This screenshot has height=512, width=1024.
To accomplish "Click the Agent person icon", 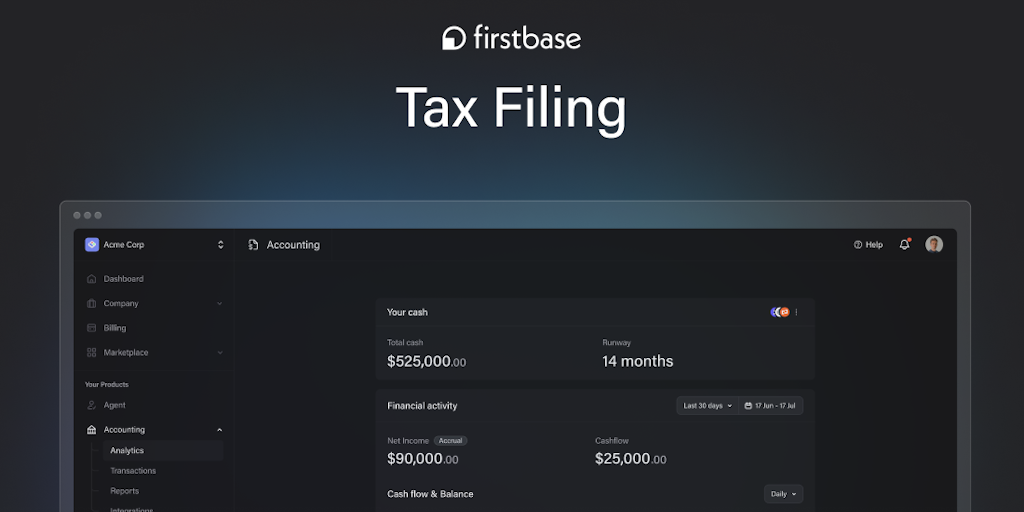I will pyautogui.click(x=92, y=405).
